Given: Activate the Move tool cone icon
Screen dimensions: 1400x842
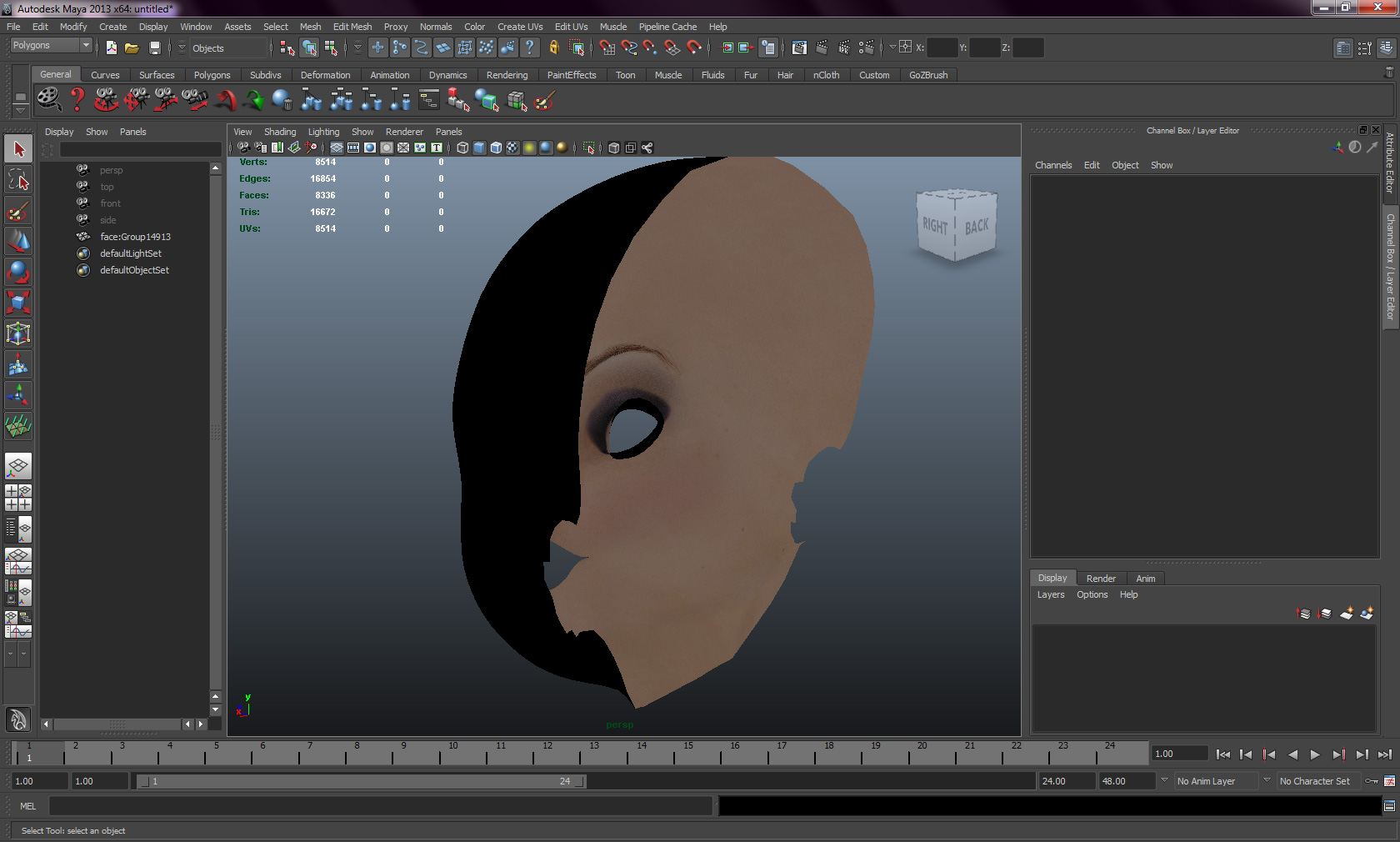Looking at the screenshot, I should pyautogui.click(x=18, y=242).
